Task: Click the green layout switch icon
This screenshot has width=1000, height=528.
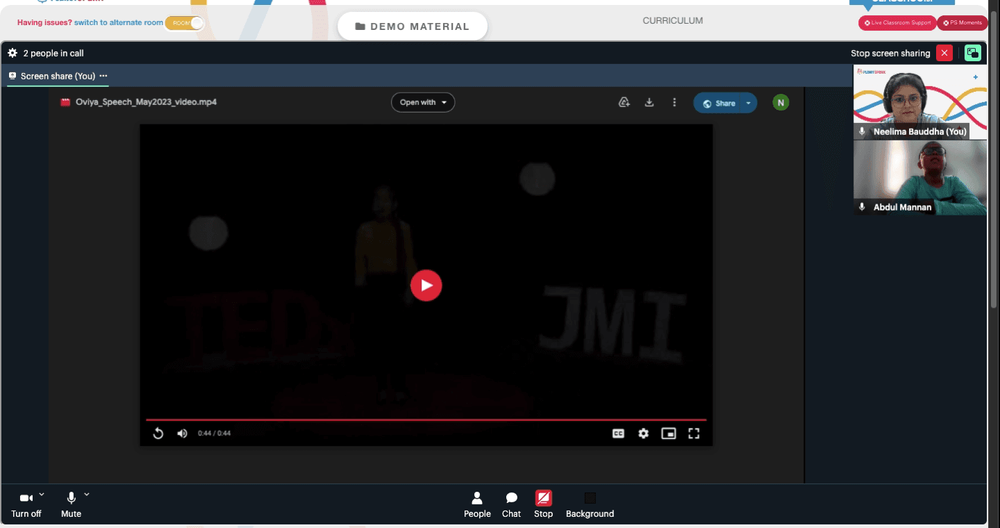Action: [x=973, y=53]
